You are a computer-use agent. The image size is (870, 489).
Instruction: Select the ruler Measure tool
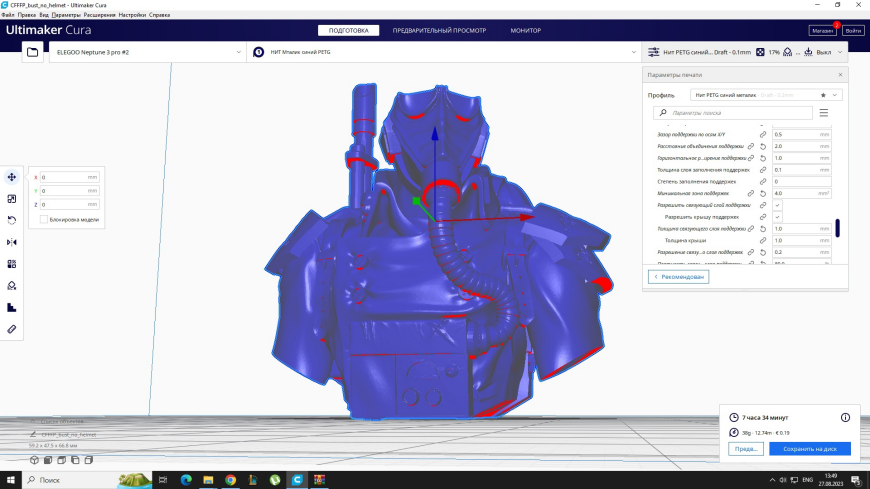[x=12, y=329]
